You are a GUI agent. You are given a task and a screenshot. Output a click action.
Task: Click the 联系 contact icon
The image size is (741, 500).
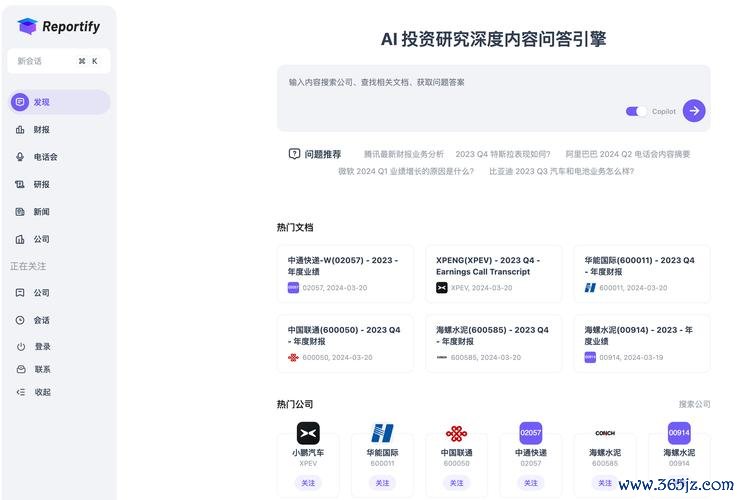tap(21, 369)
